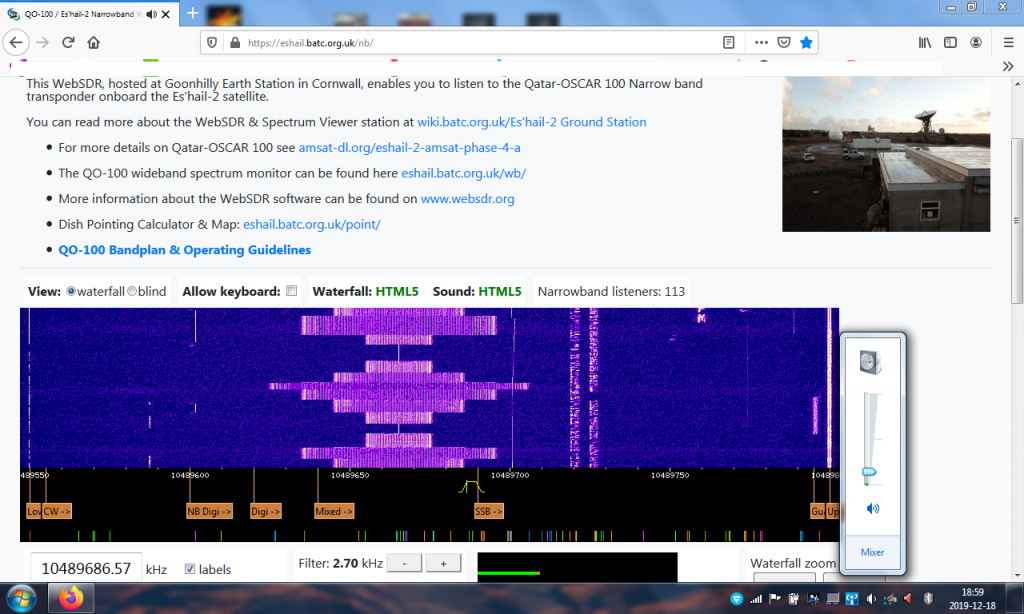Open the tracking protection shield panel
1024x614 pixels.
tap(212, 42)
